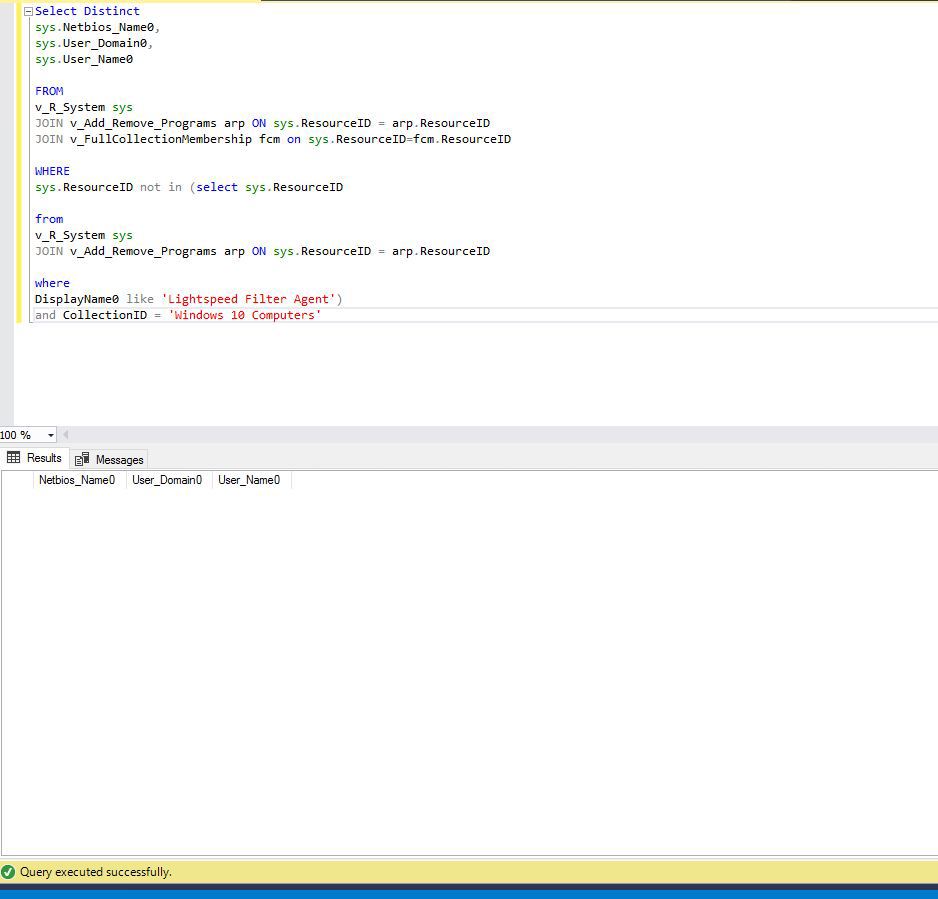Click the Results grid icon
The image size is (938, 899).
[x=14, y=458]
